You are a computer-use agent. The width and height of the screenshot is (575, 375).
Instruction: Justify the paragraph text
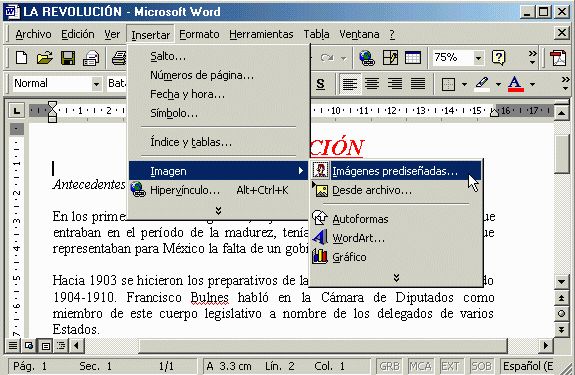418,84
